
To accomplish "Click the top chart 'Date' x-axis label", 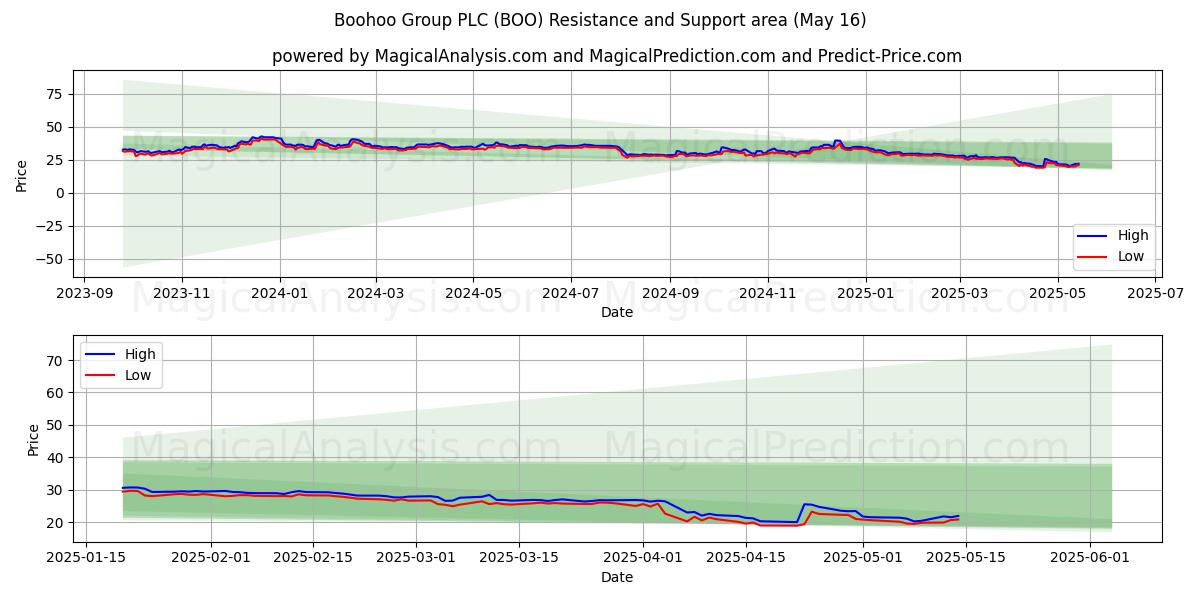I will pyautogui.click(x=617, y=312).
